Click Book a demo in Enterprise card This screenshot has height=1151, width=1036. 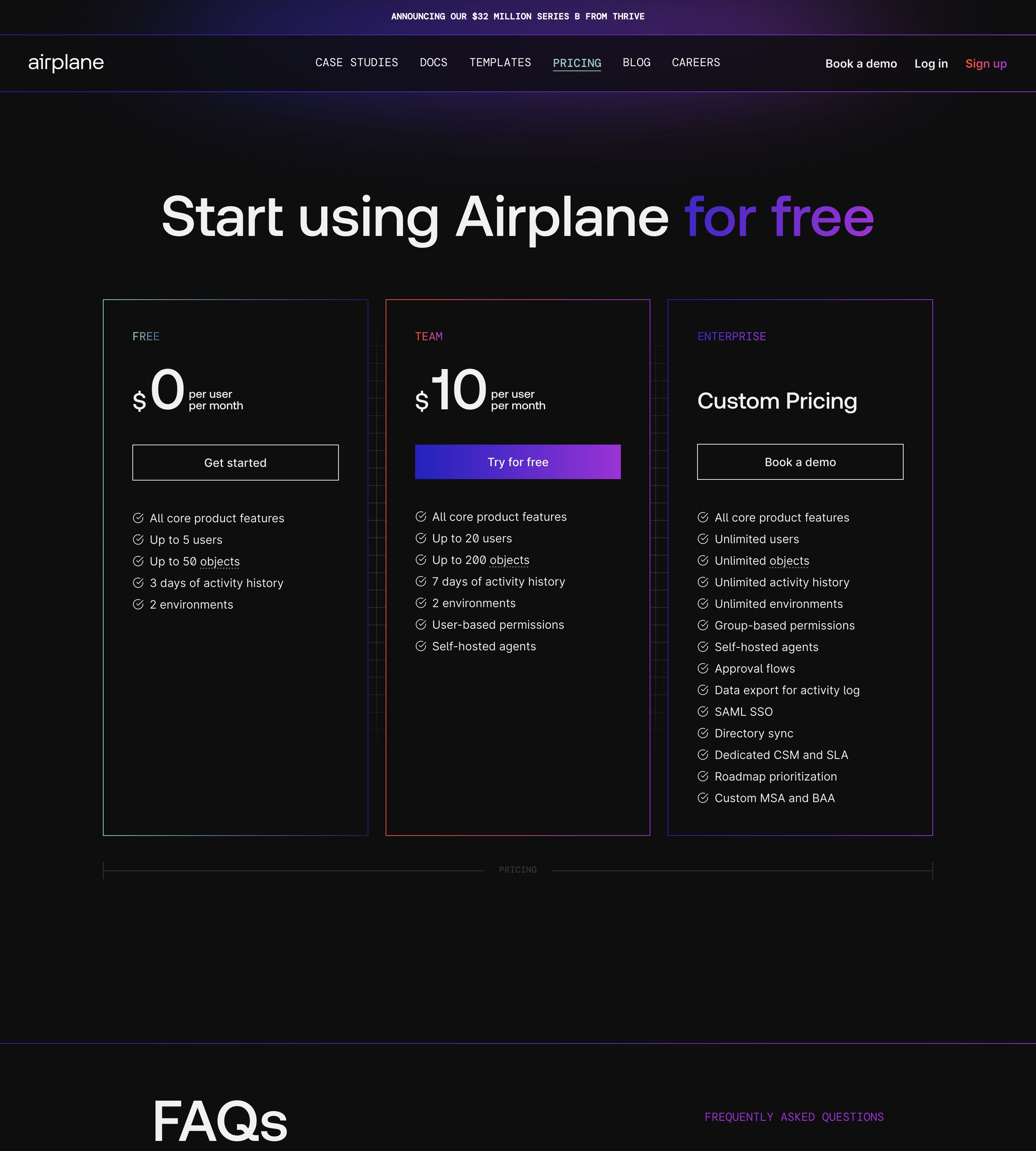point(800,462)
